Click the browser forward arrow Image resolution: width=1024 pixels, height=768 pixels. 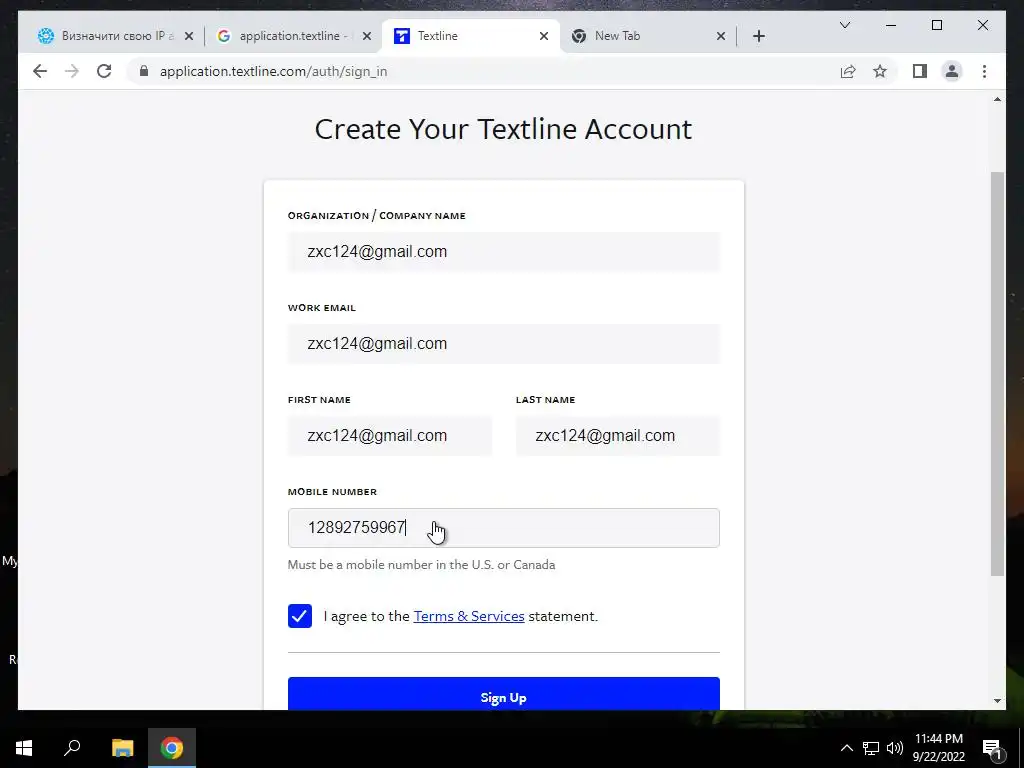pyautogui.click(x=72, y=71)
